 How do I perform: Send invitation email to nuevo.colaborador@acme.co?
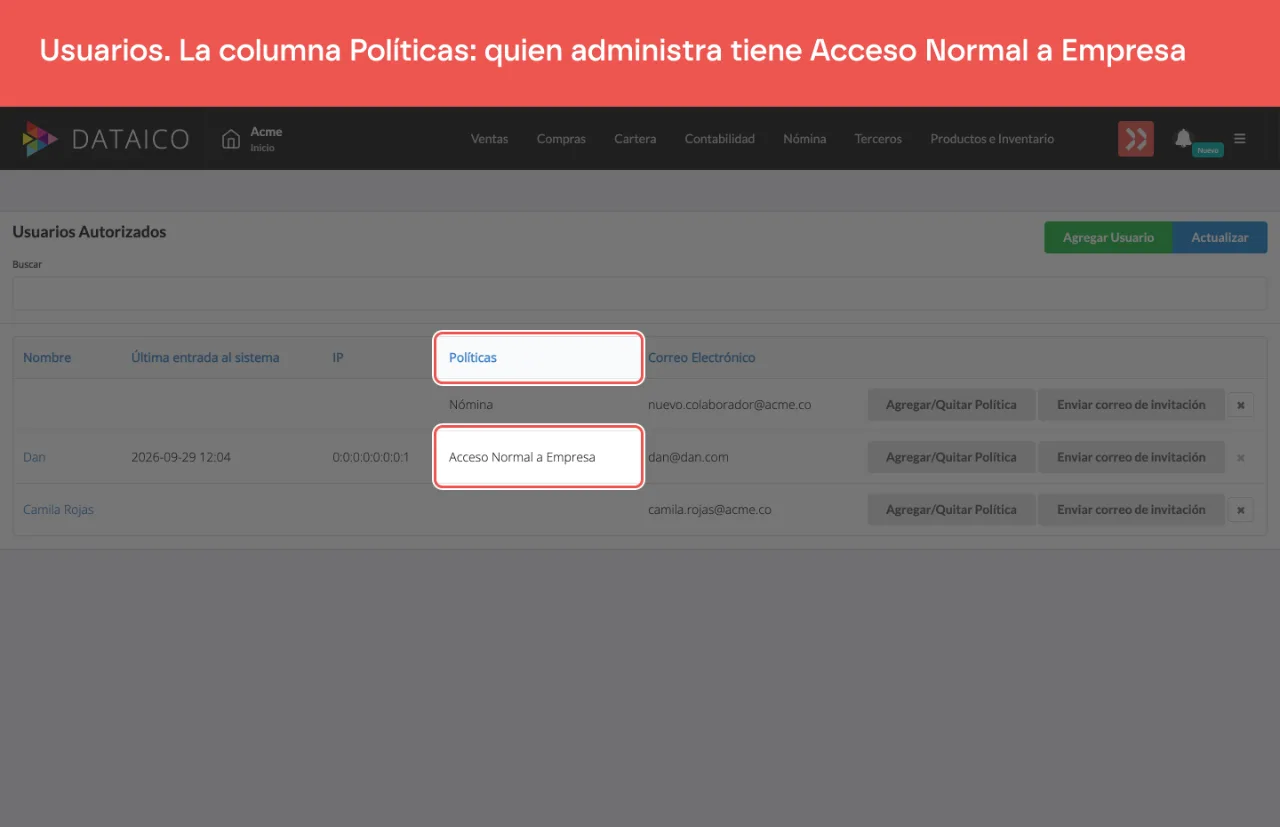coord(1131,405)
